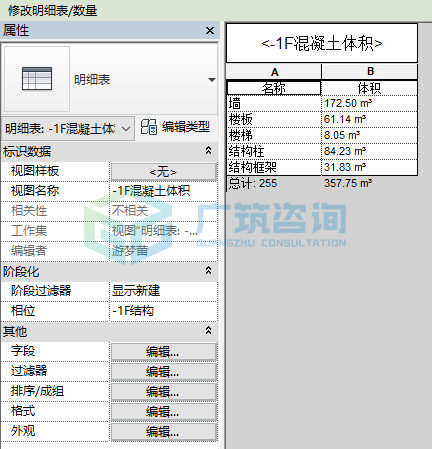Click the 视图样板 <无> button
Screen dimensions: 432x449
pyautogui.click(x=163, y=172)
